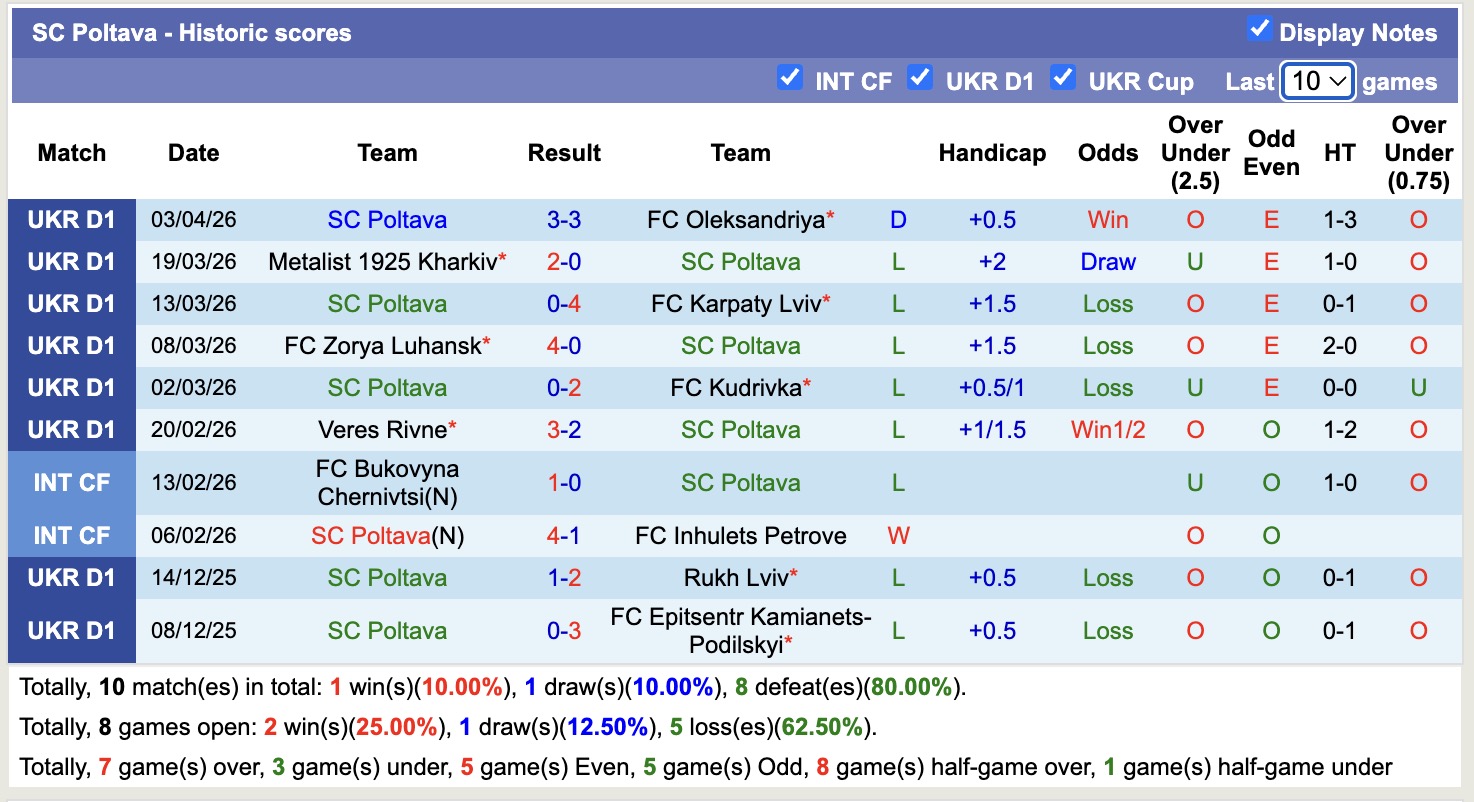Select SC Poltava link in the top row

(x=387, y=219)
